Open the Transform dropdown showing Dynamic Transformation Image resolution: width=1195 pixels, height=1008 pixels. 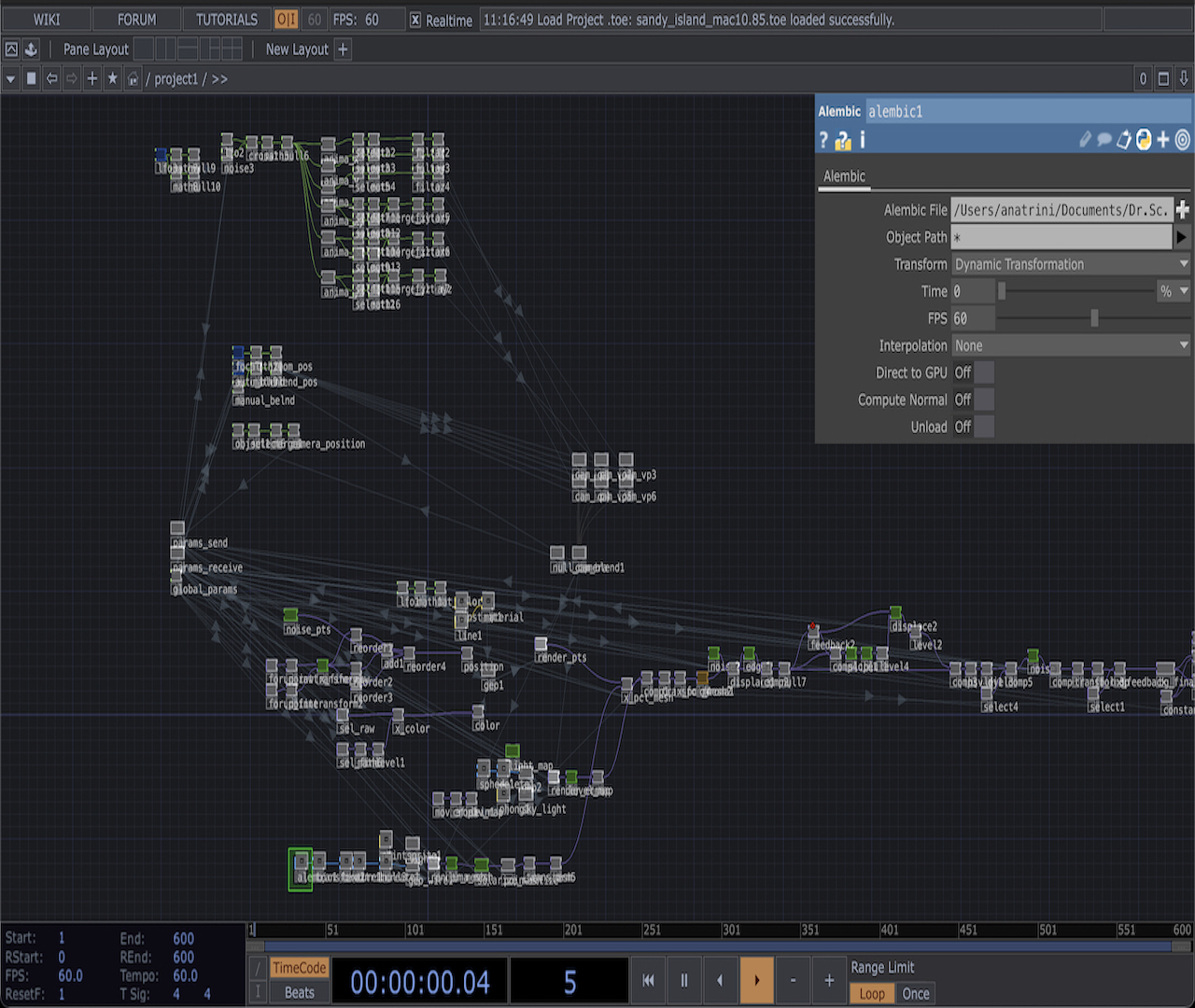tap(1069, 264)
